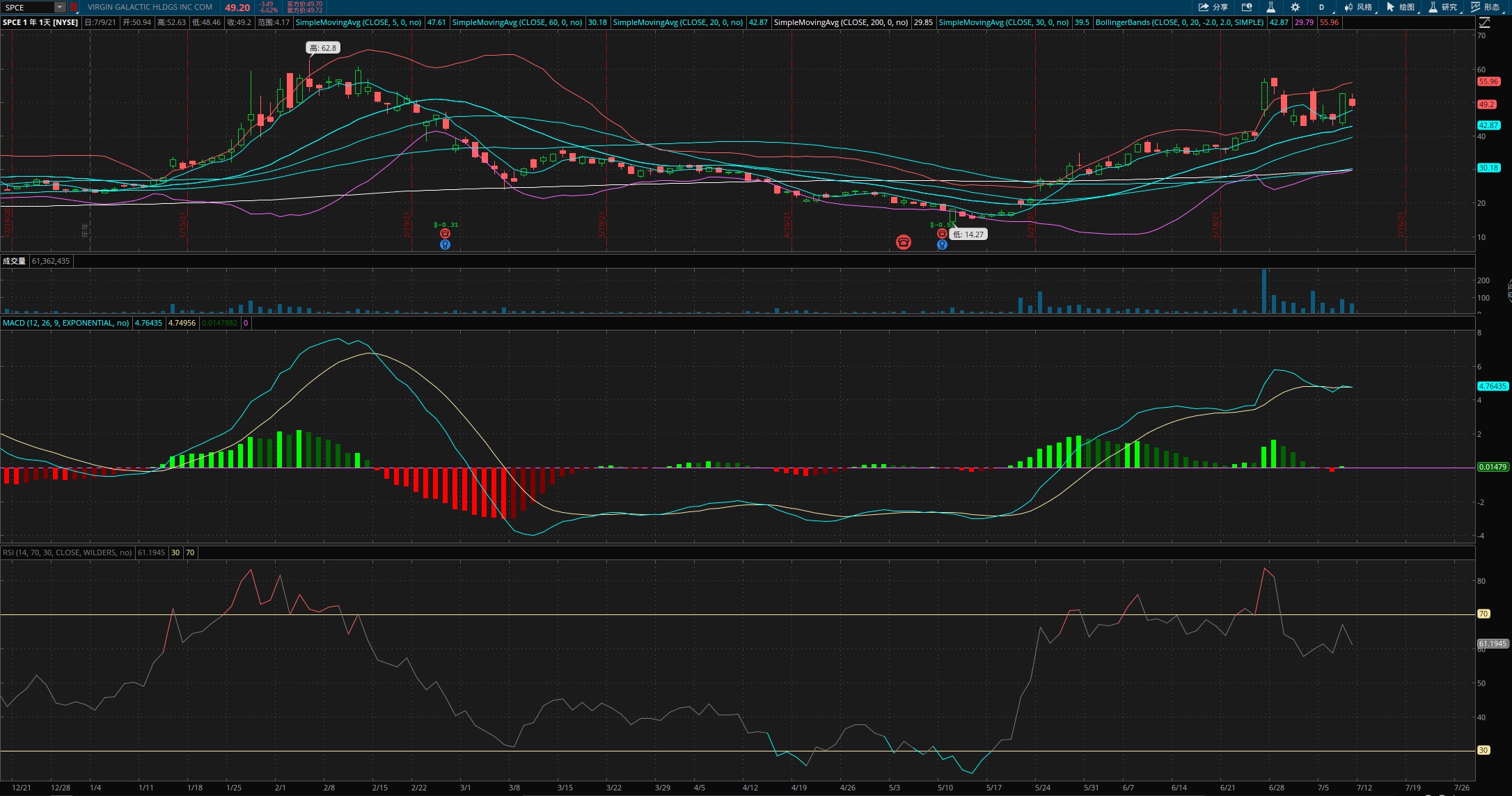1512x796 pixels.
Task: Click the red phone event icon near 5/3
Action: pos(903,241)
